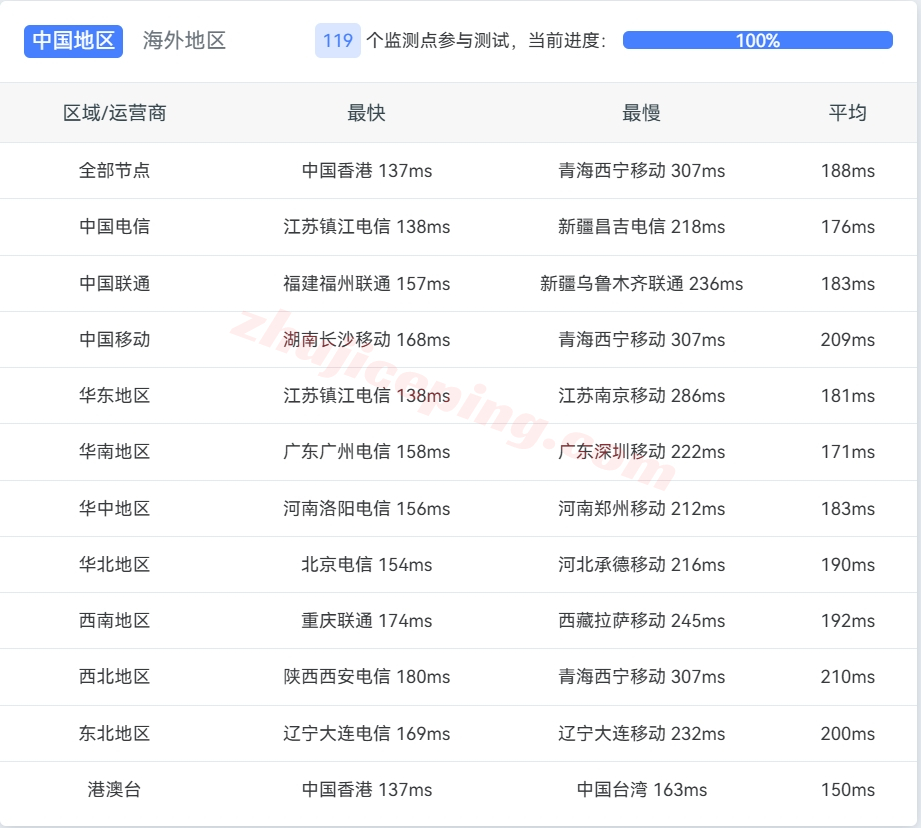Click 重庆联通 174ms cell
Screen dimensions: 921x828
(x=367, y=621)
